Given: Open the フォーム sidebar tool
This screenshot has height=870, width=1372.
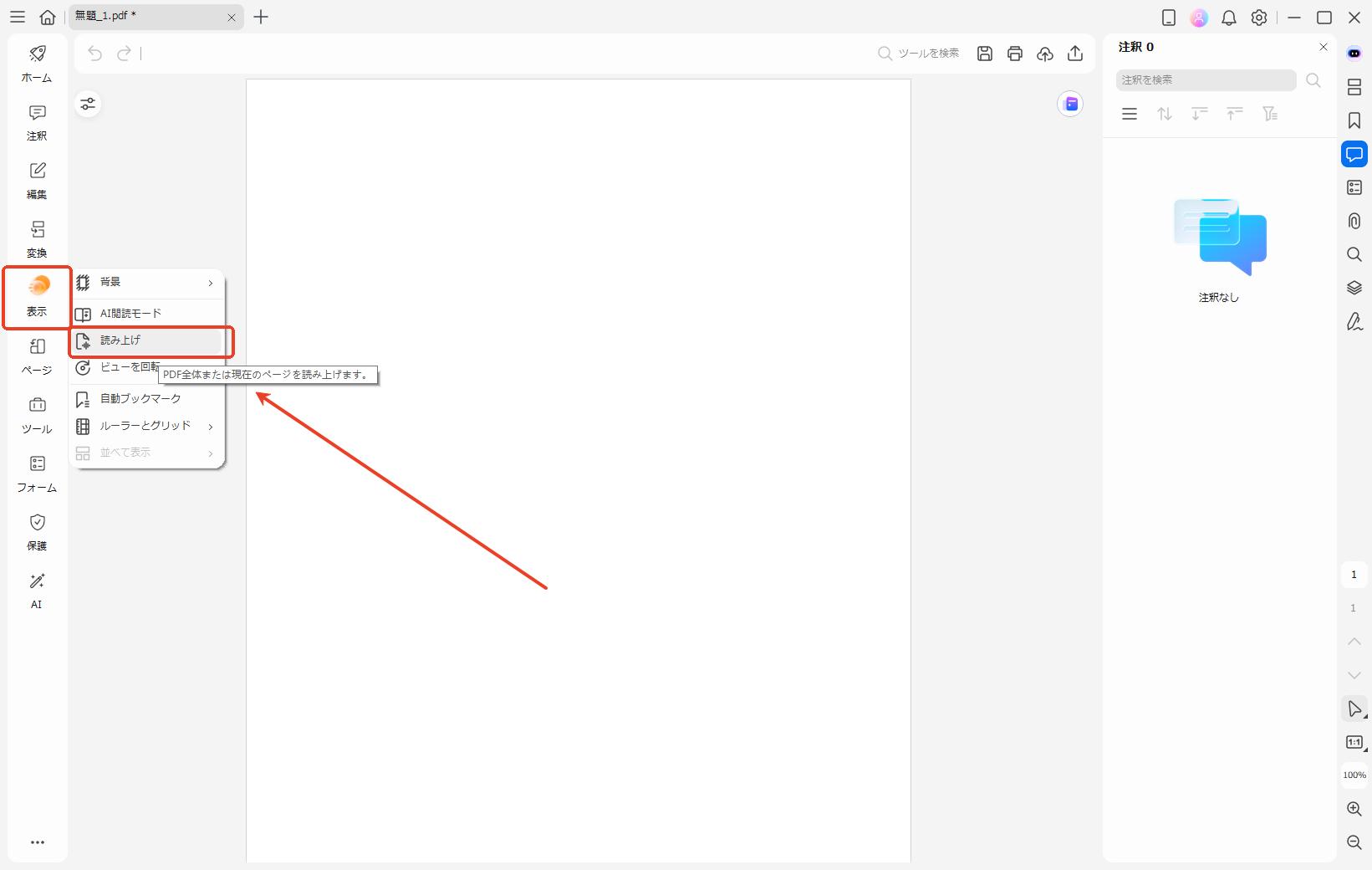Looking at the screenshot, I should click(37, 473).
